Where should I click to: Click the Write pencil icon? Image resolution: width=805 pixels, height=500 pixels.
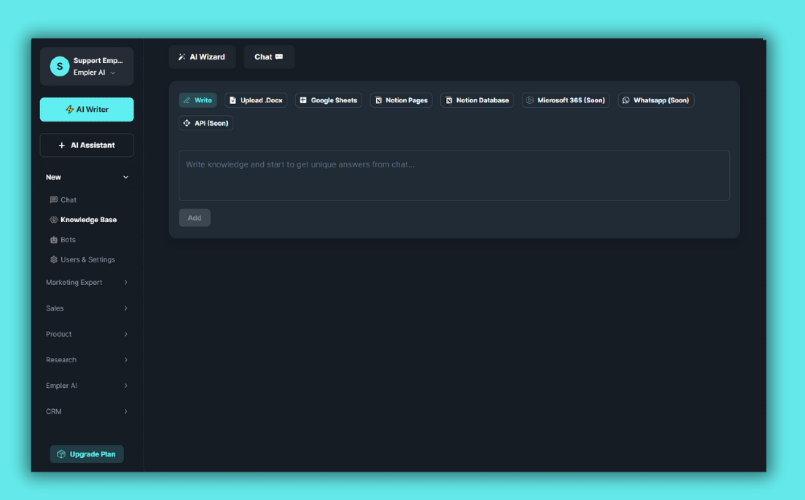(187, 100)
